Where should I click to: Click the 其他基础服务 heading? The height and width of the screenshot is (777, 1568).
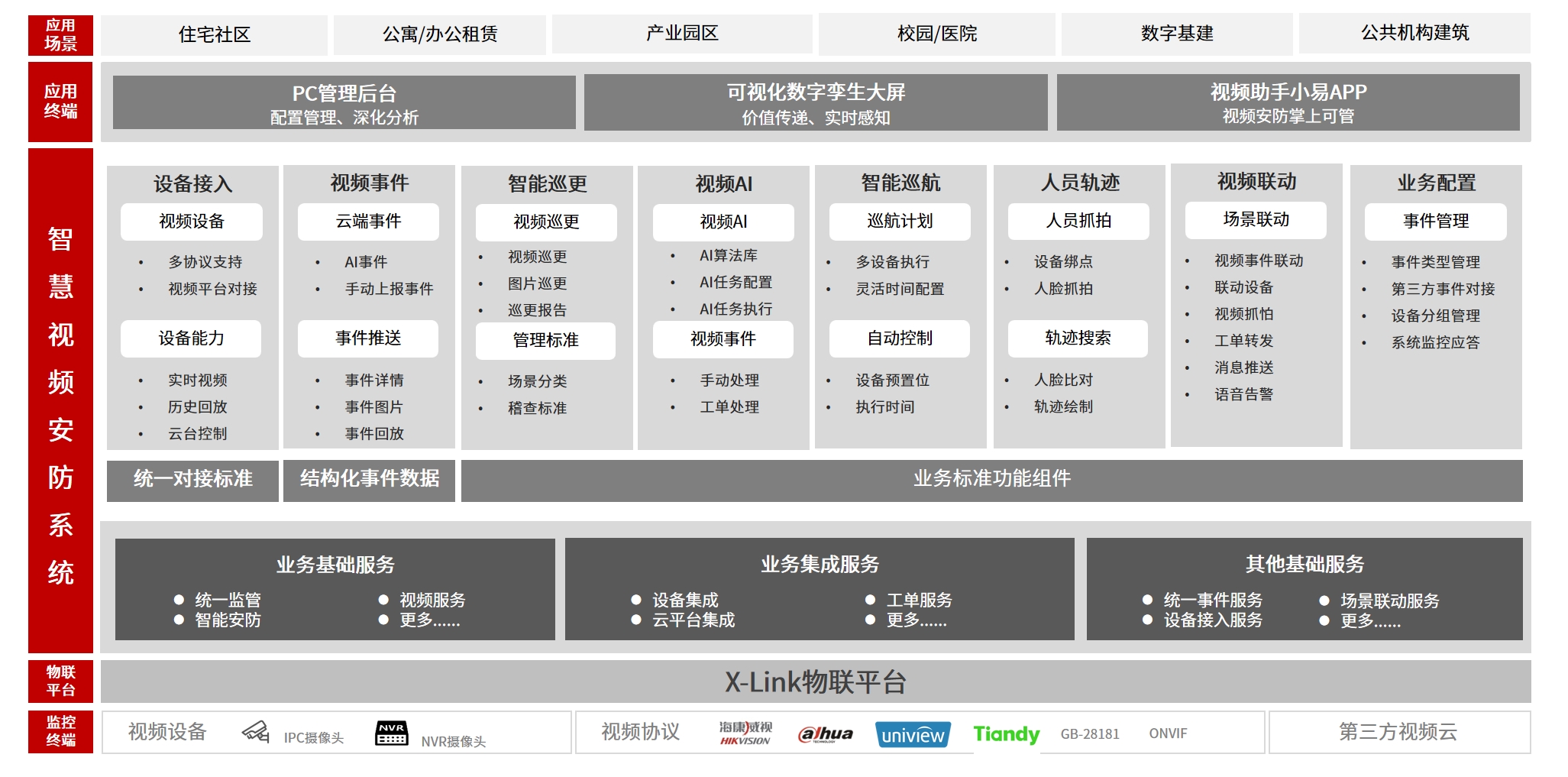[x=1305, y=565]
